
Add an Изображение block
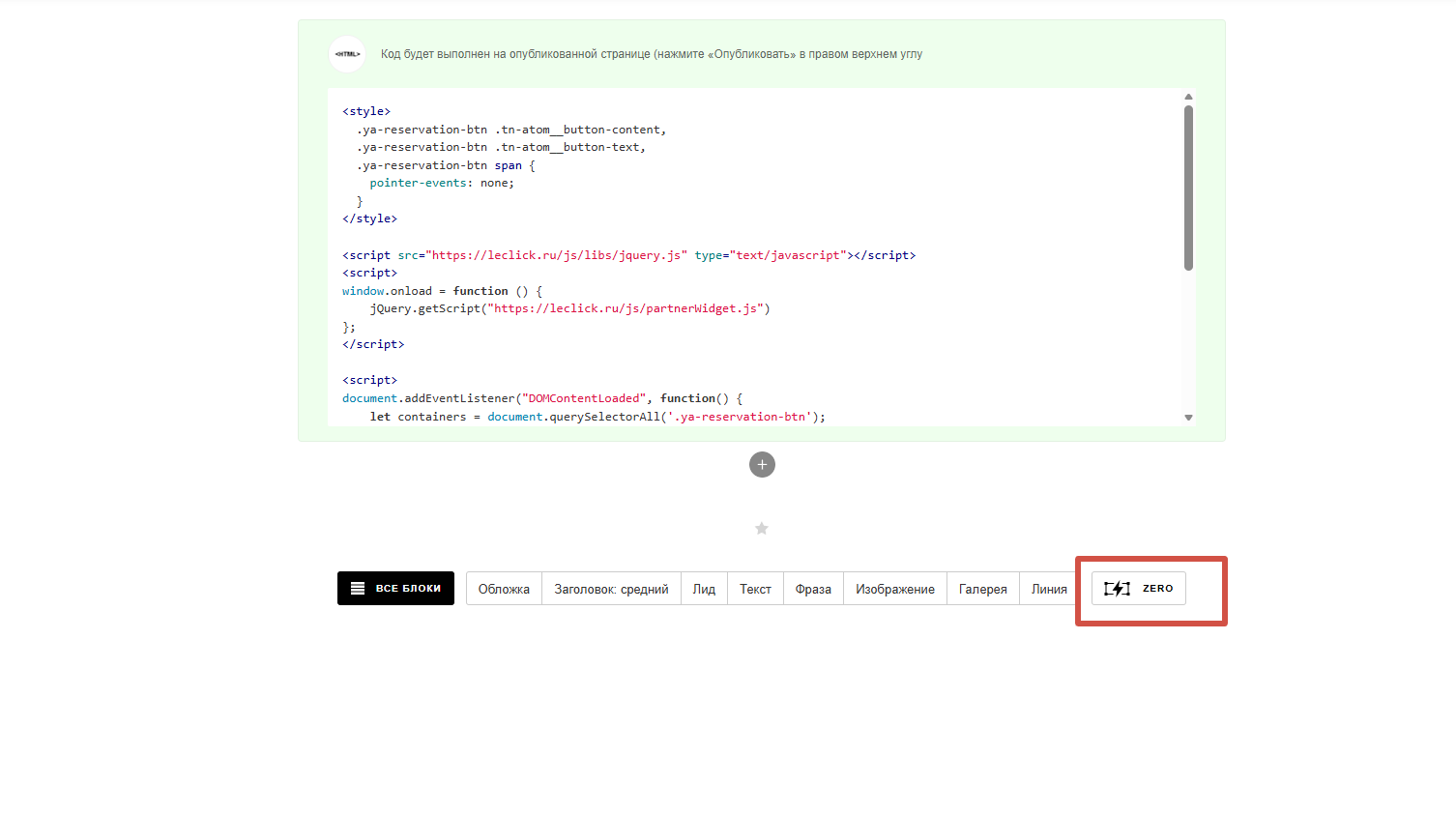coord(895,589)
